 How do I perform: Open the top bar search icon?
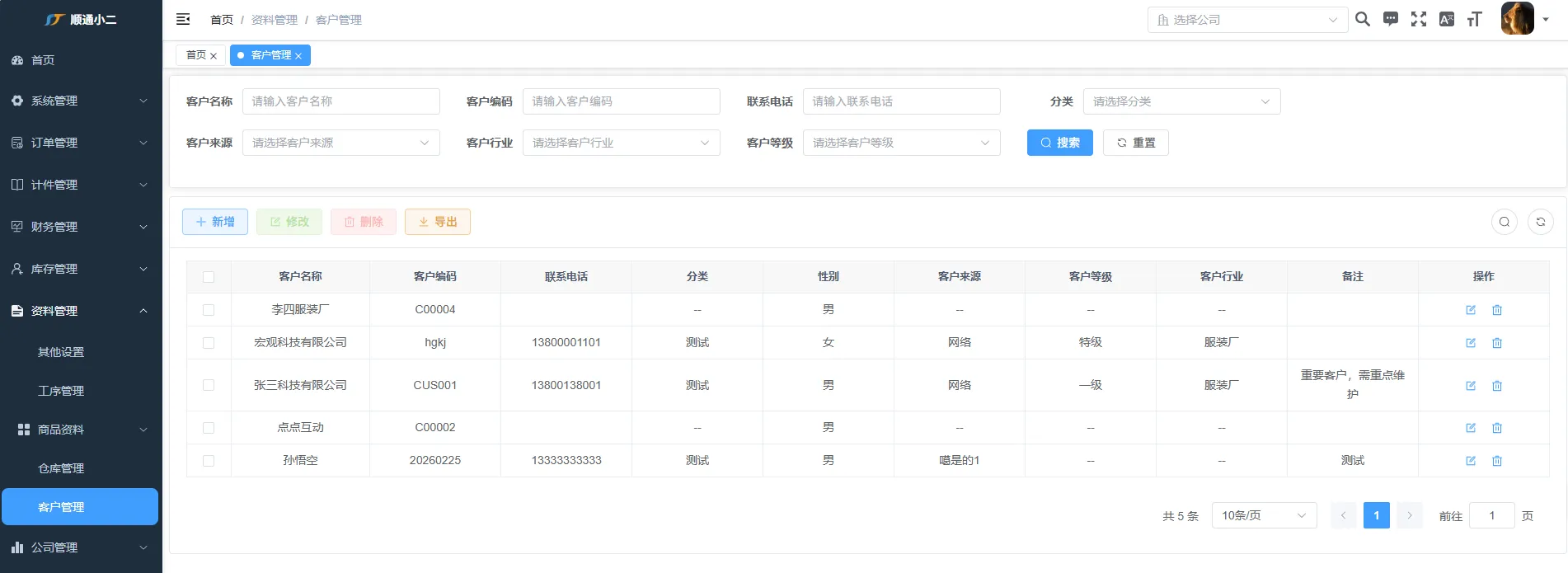(x=1363, y=19)
